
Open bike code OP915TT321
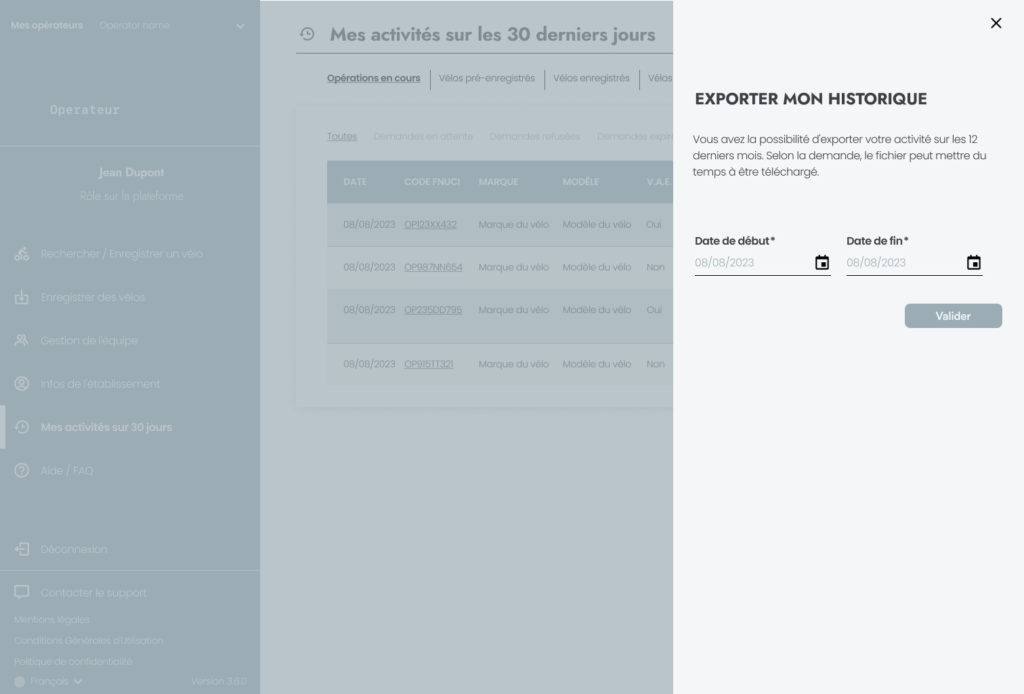[x=428, y=364]
